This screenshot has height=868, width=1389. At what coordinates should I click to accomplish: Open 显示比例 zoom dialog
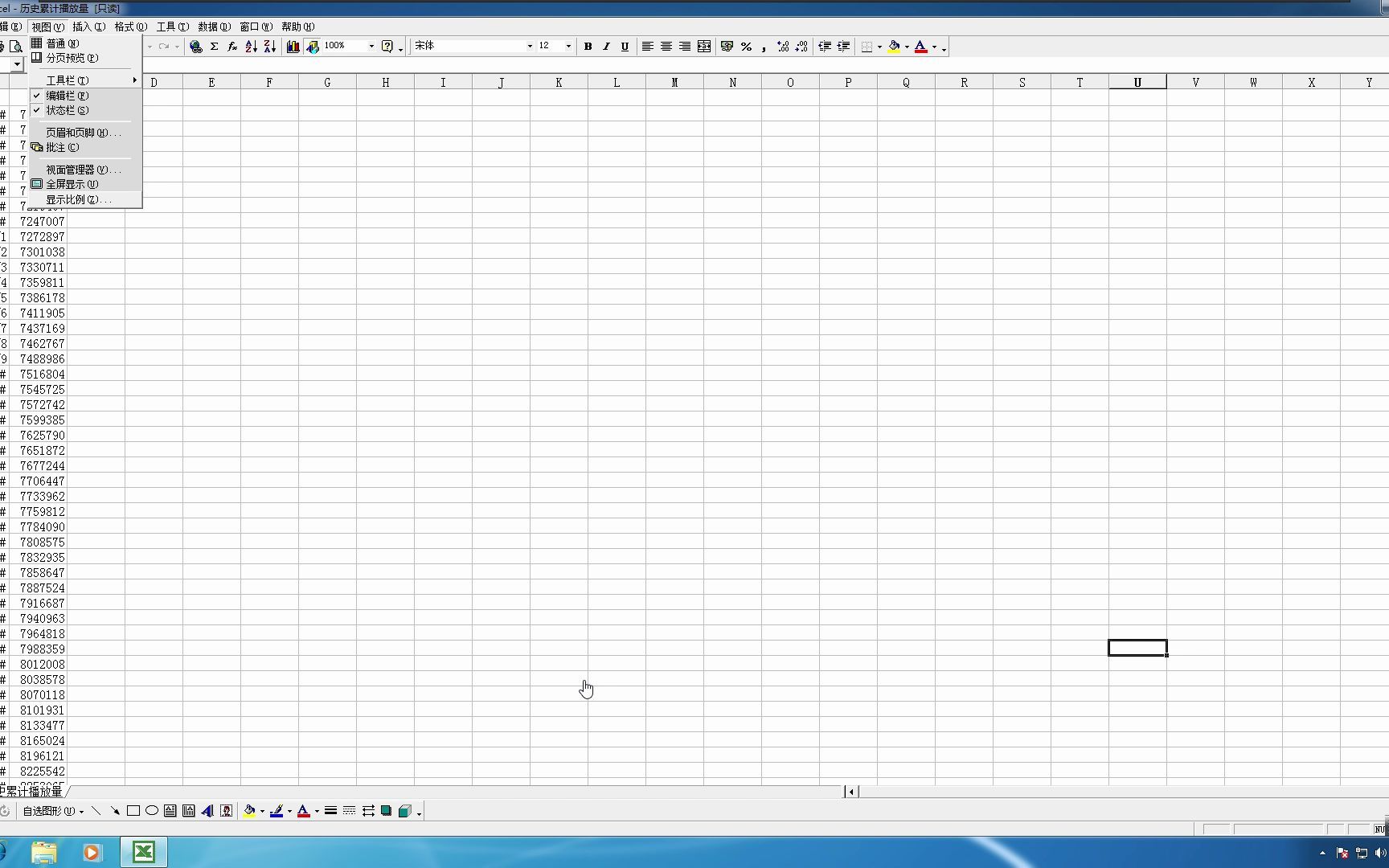(x=85, y=199)
